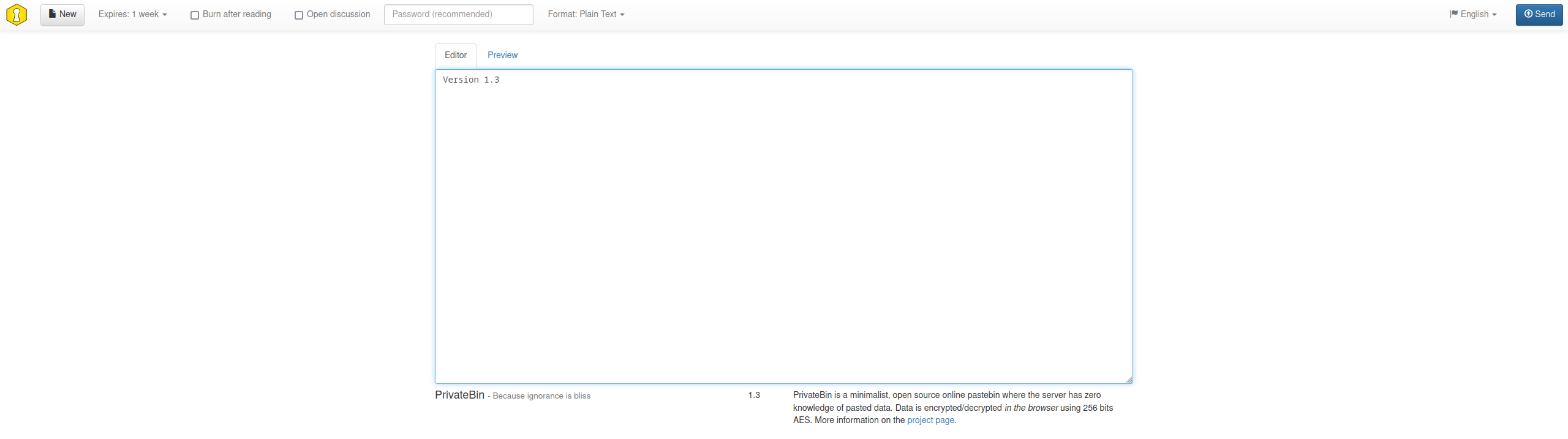Select the Editor tab
Image resolution: width=1568 pixels, height=439 pixels.
coord(456,56)
